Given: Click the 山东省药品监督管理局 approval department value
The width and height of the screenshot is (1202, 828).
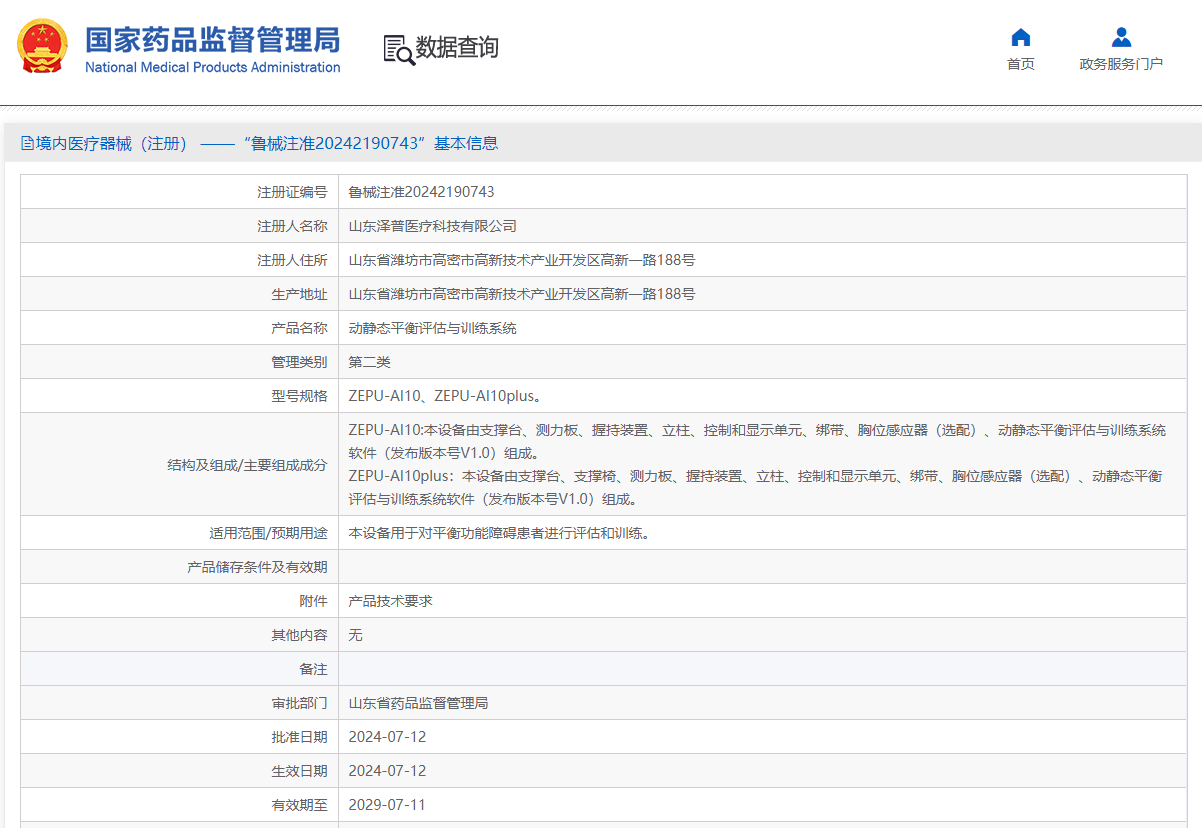Looking at the screenshot, I should click(x=418, y=703).
